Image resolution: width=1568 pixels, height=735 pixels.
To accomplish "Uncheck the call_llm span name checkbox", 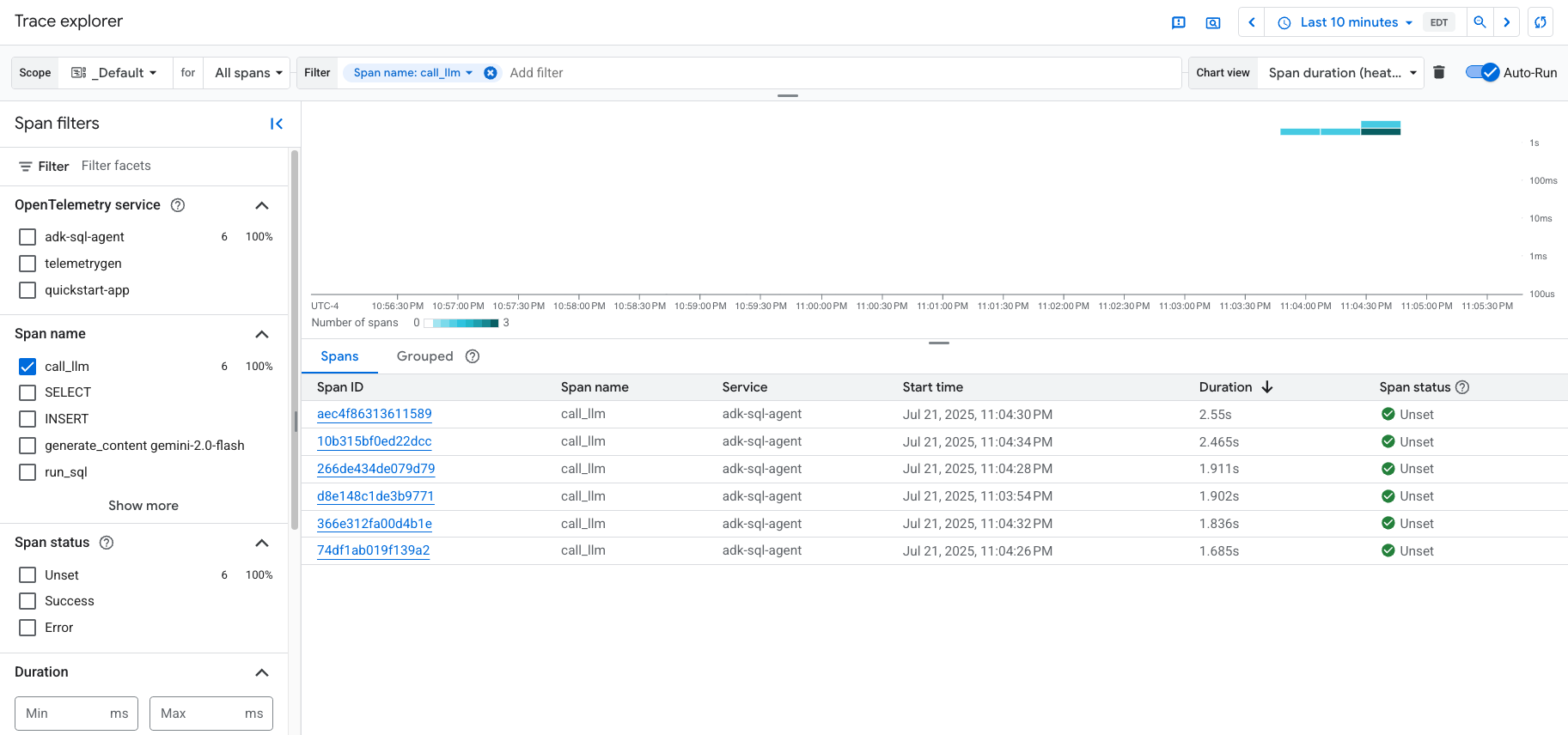I will (x=27, y=367).
